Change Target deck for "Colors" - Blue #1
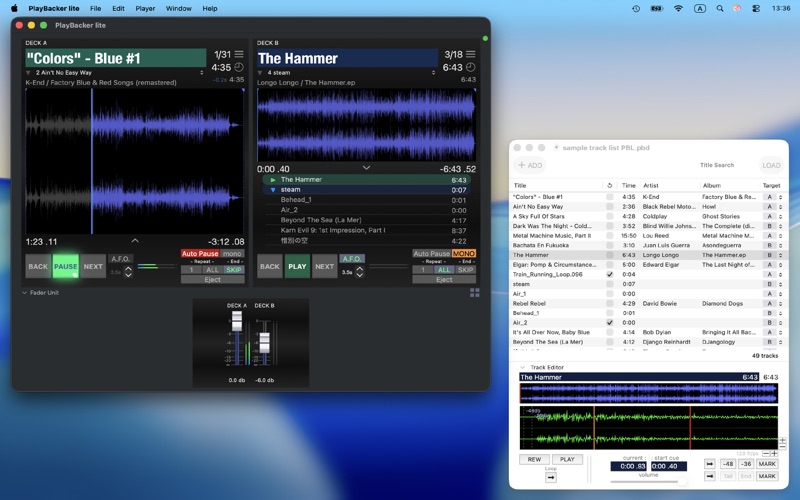The width and height of the screenshot is (800, 500). click(x=772, y=197)
